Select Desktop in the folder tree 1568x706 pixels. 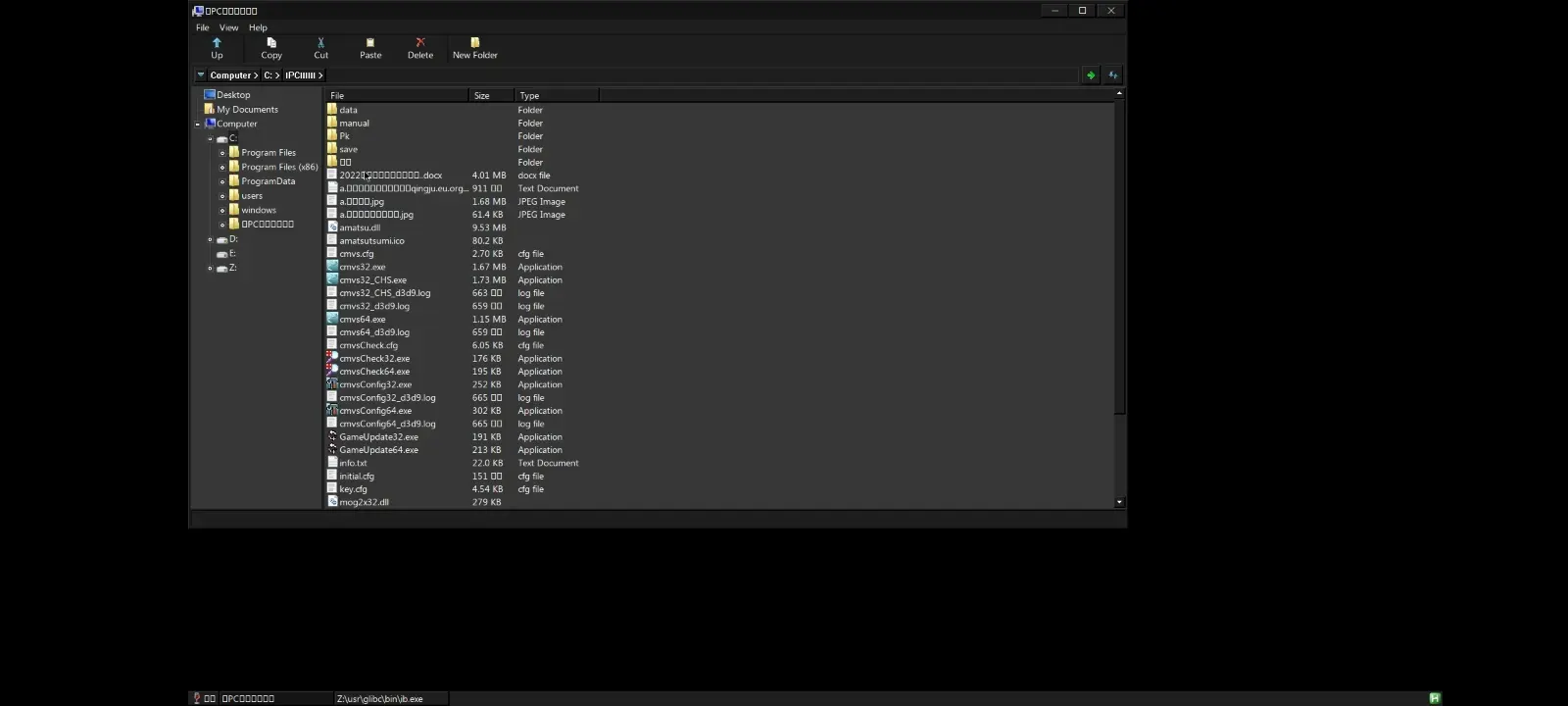pos(233,95)
